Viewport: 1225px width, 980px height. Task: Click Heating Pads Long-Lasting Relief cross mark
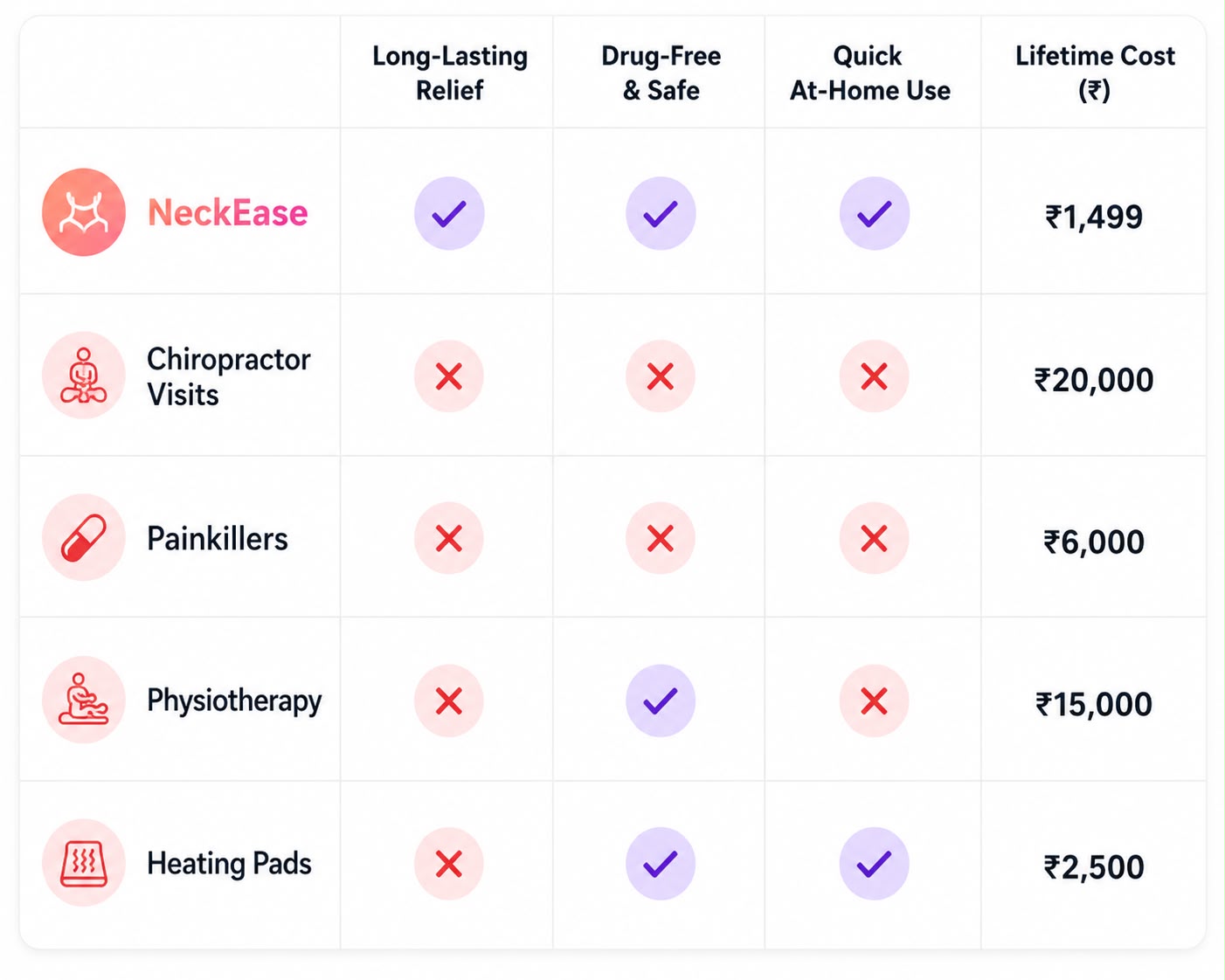[x=449, y=864]
